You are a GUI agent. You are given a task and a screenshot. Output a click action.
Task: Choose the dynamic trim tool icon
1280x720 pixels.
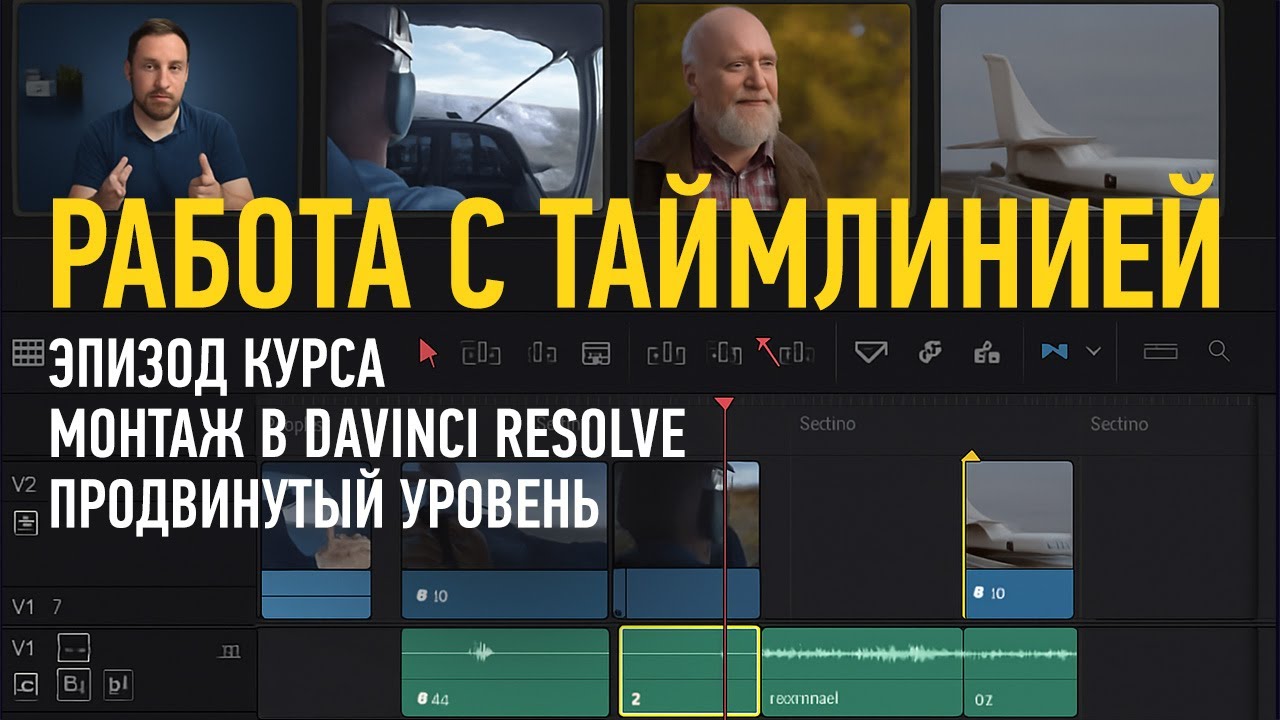(x=541, y=353)
